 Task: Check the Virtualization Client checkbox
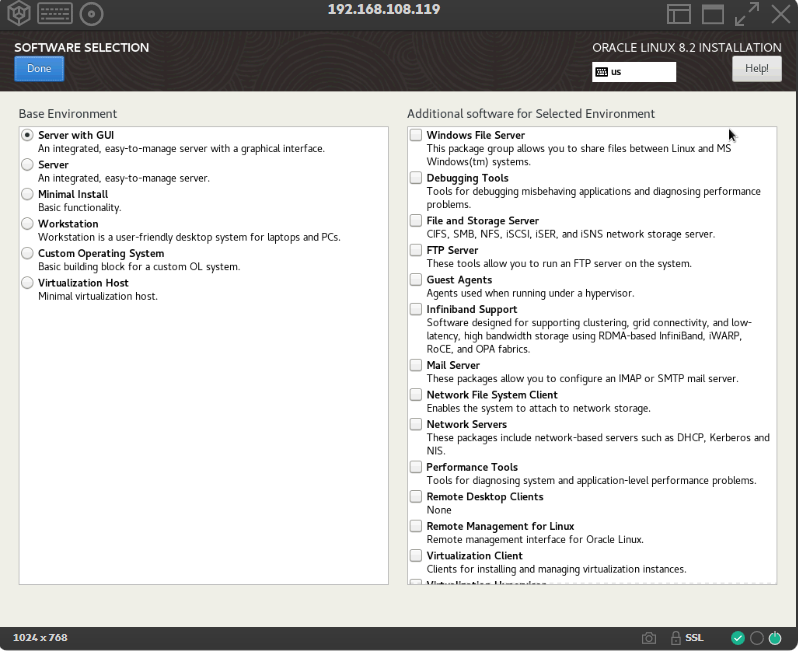pyautogui.click(x=416, y=555)
